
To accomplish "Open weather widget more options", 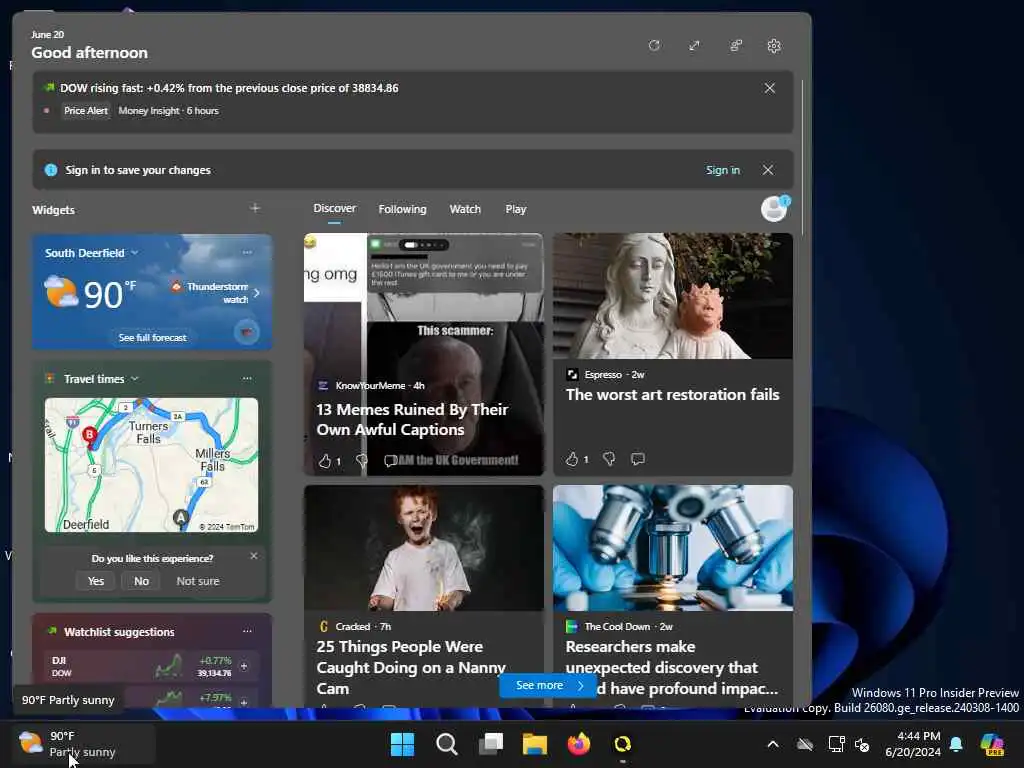I will 247,252.
